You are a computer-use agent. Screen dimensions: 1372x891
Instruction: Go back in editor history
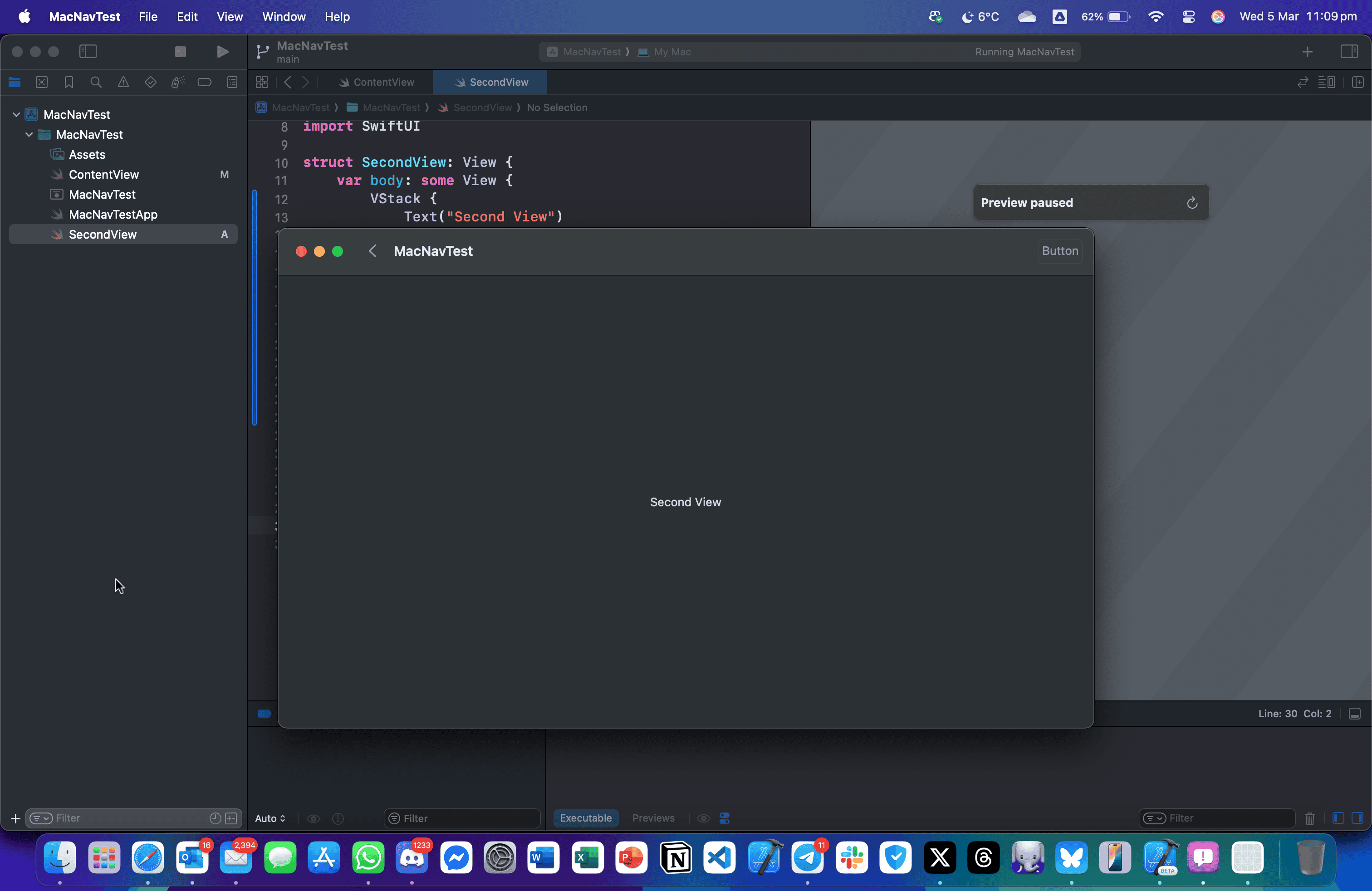288,83
